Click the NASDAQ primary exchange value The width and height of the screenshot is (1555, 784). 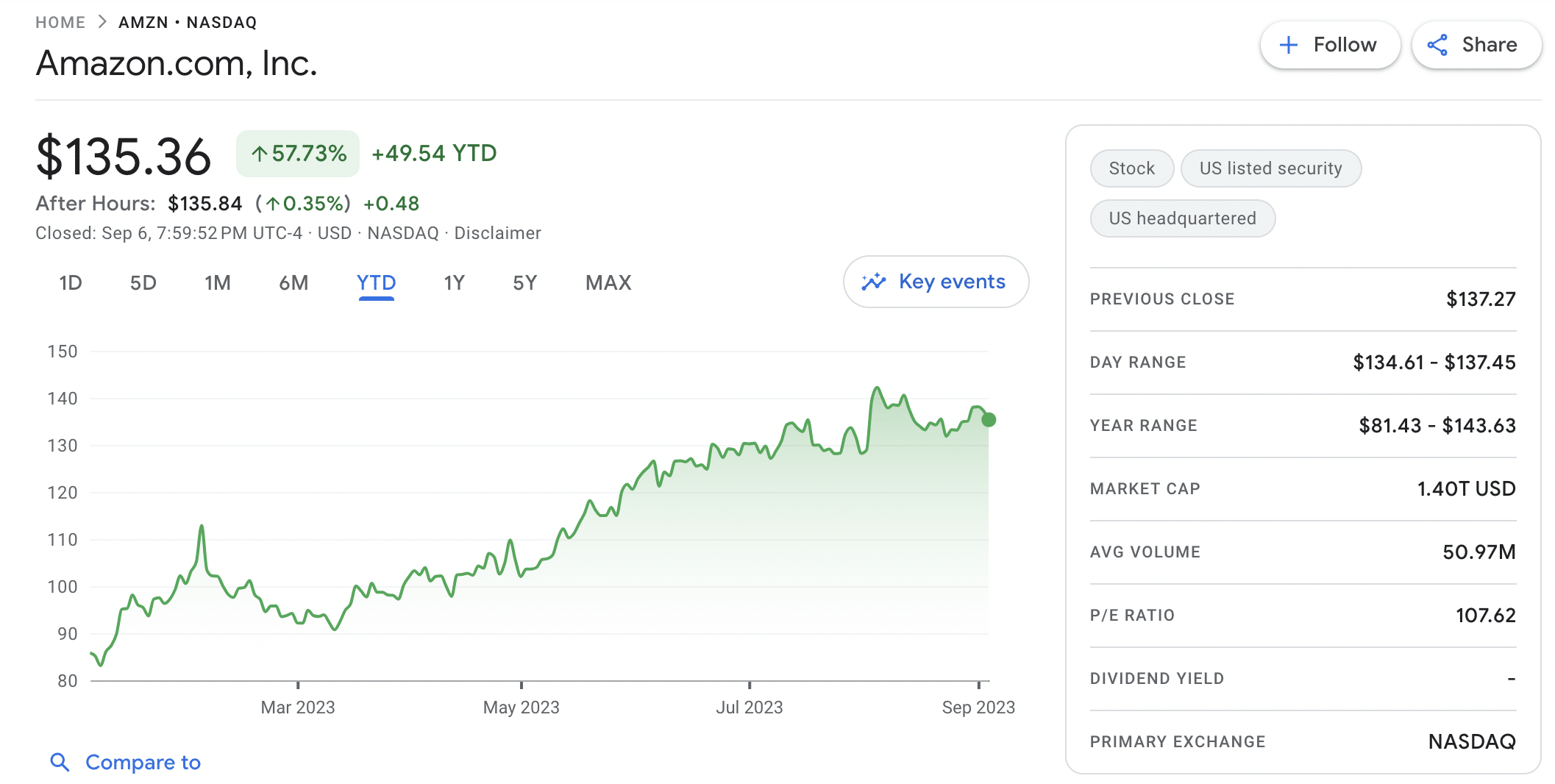click(1472, 742)
